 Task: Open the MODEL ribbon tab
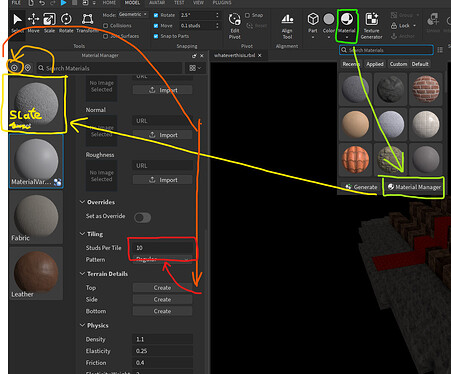[x=132, y=3]
